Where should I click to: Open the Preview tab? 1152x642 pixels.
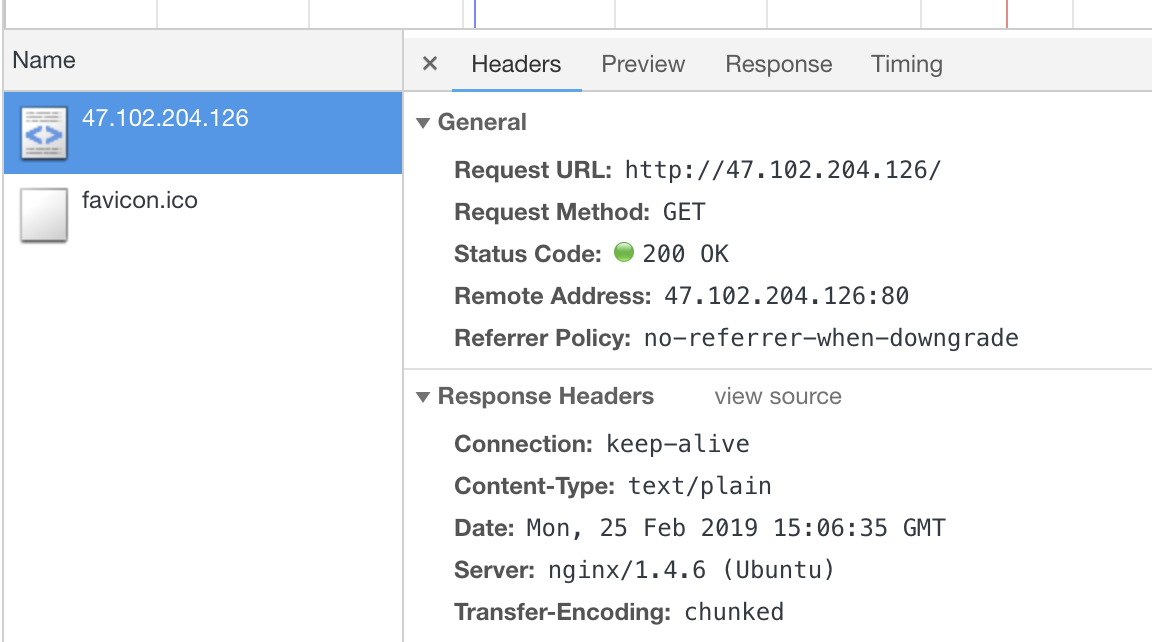tap(643, 64)
